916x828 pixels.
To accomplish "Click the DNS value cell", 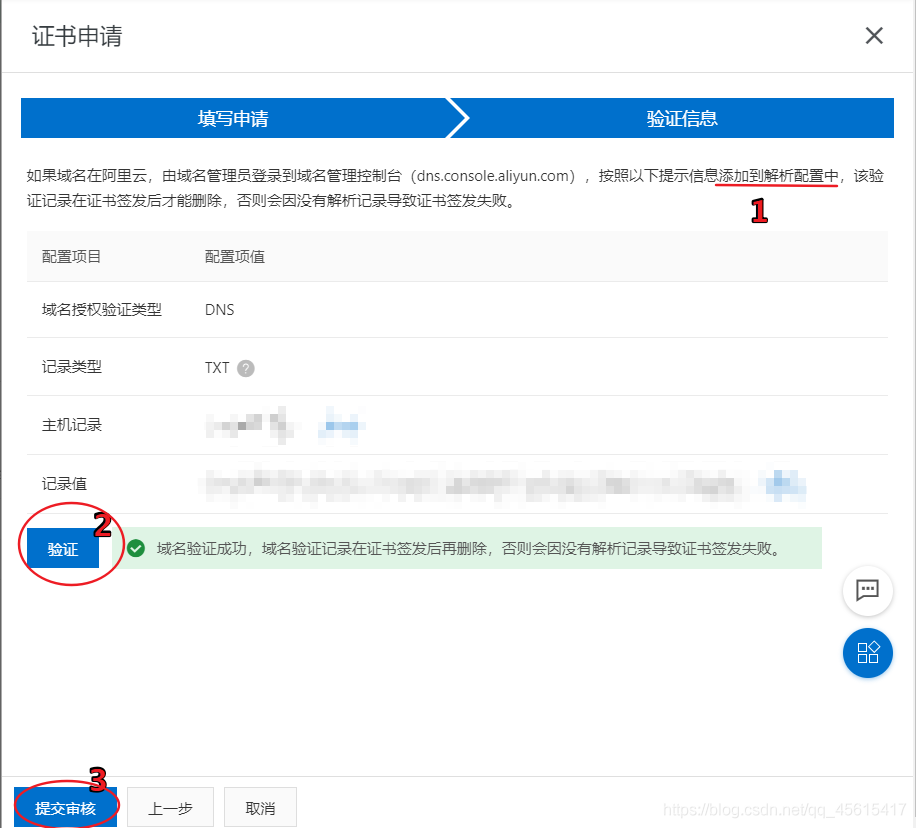I will point(220,310).
